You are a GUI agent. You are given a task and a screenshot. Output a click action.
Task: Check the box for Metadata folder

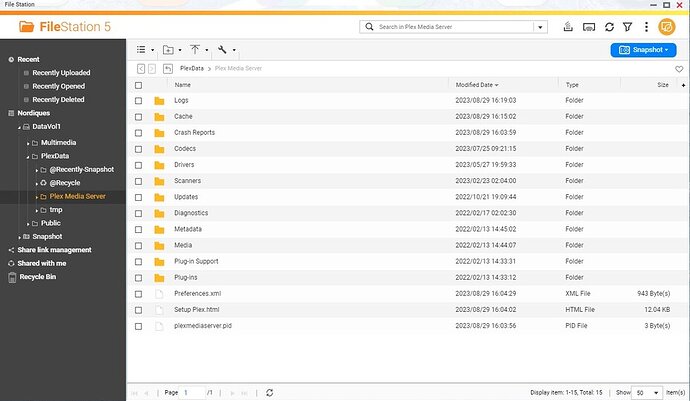(x=139, y=230)
